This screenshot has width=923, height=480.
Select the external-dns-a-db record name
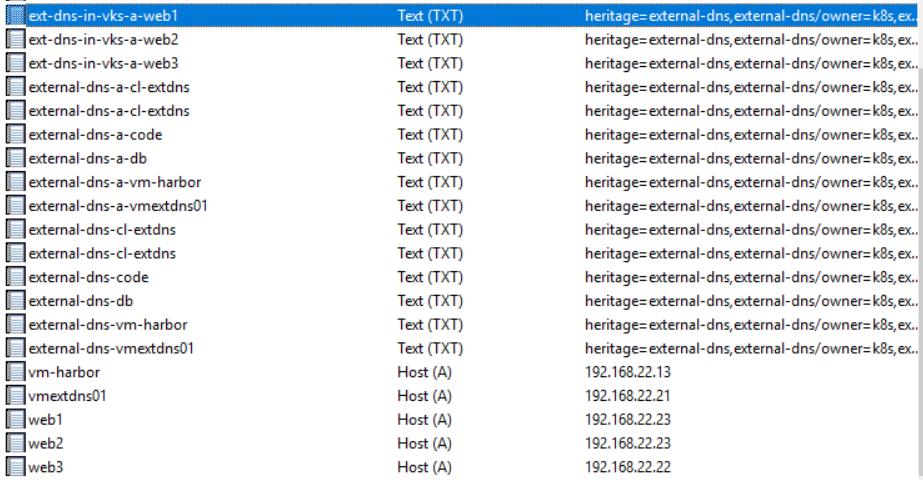point(88,158)
